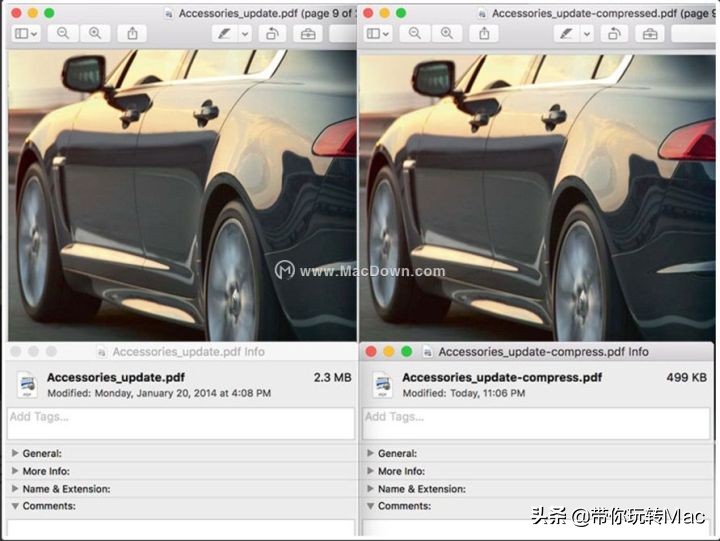
Task: Expand More Info section in Accessories_update.pdf Info
Action: tap(15, 471)
